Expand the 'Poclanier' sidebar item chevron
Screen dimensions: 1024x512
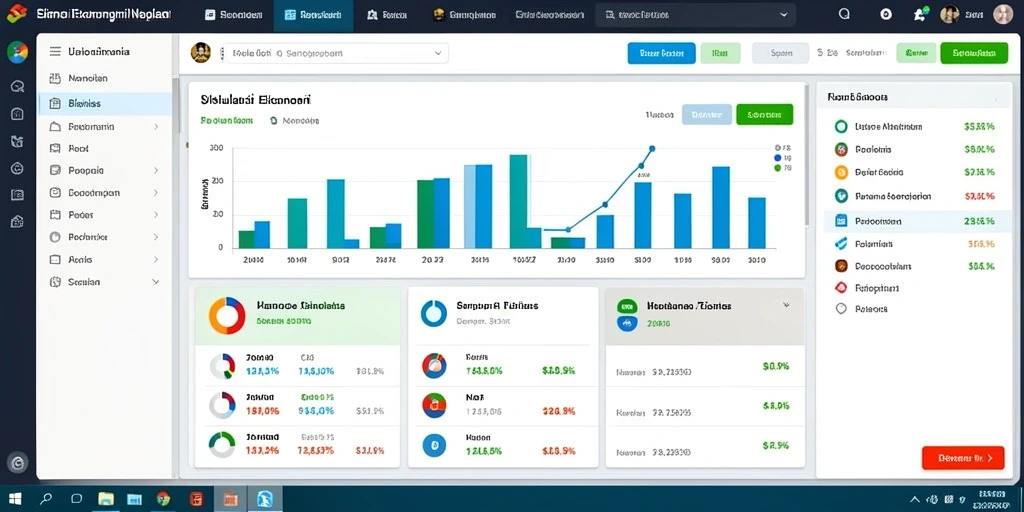tap(155, 237)
